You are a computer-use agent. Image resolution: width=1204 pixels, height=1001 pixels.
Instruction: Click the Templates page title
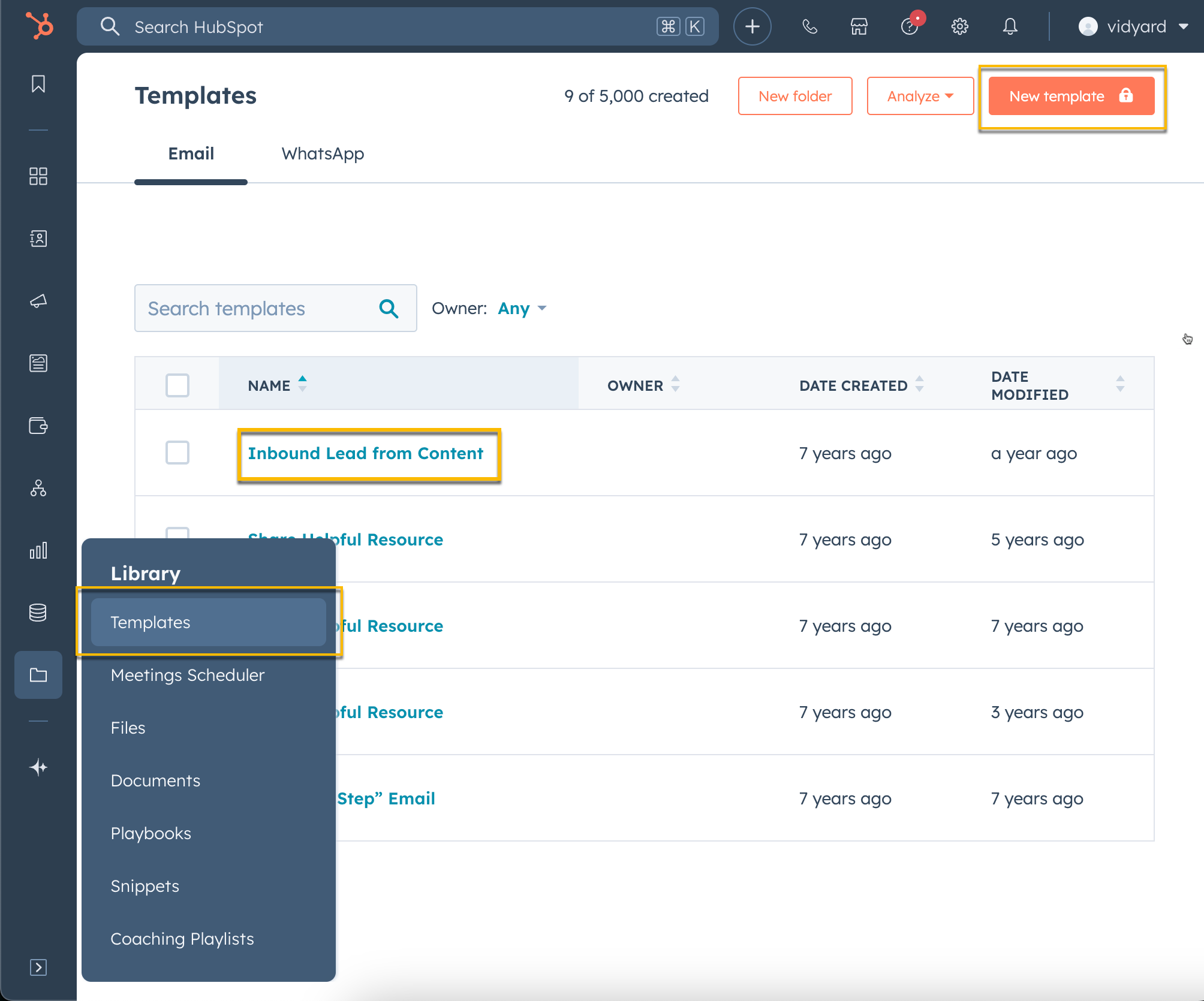coord(195,96)
